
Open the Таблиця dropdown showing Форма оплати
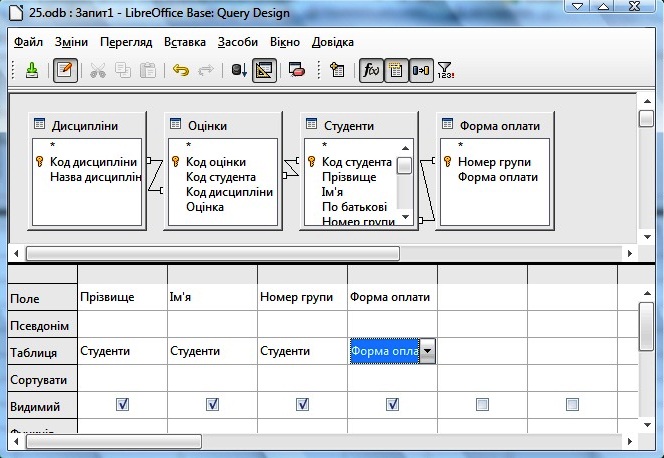click(x=428, y=350)
